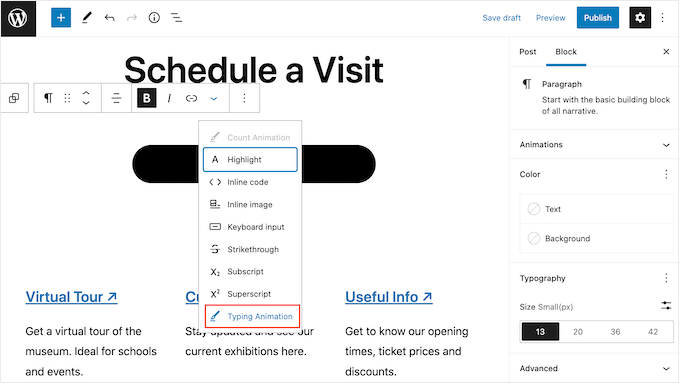Open the Details info icon
The image size is (680, 384).
click(x=154, y=18)
